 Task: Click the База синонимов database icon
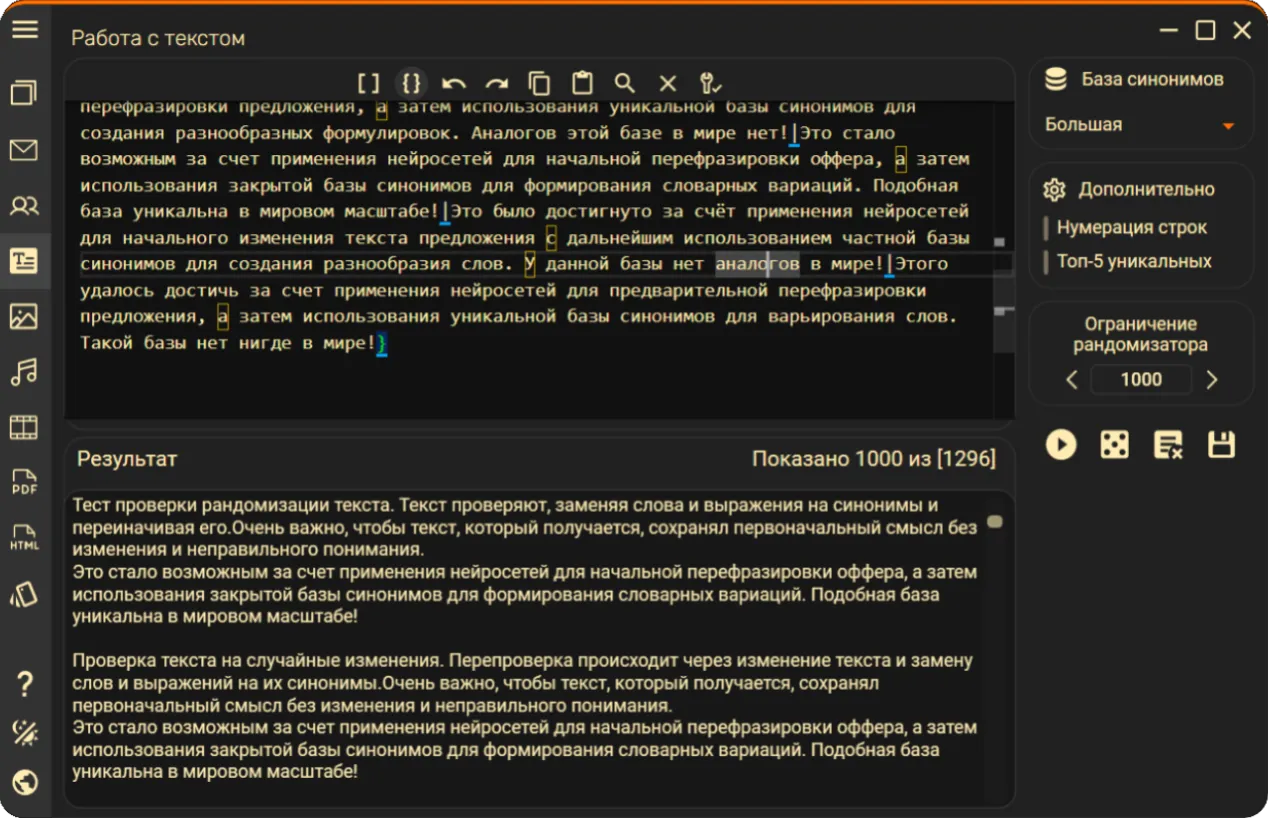coord(1055,79)
